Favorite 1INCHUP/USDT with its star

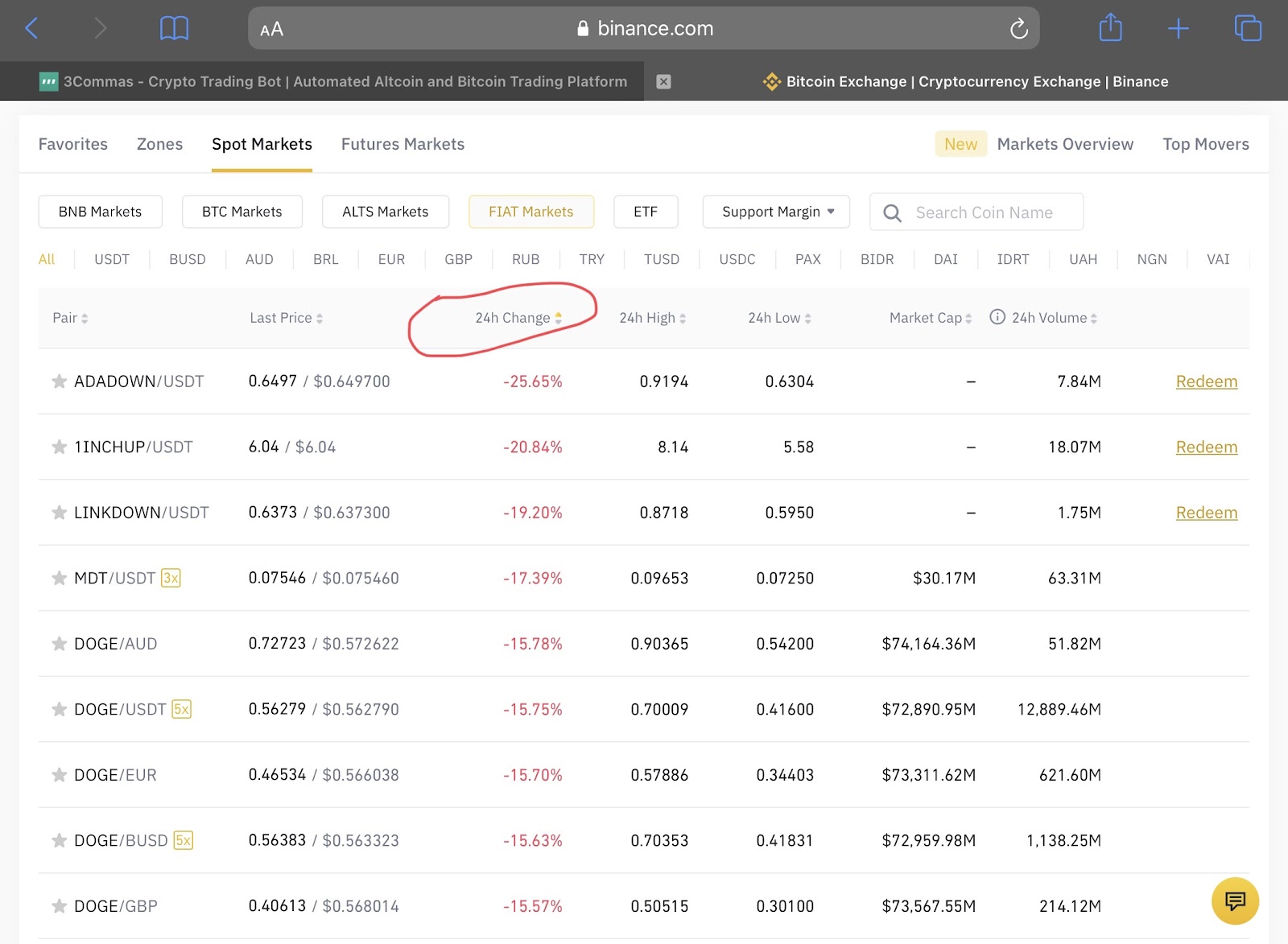pyautogui.click(x=59, y=447)
